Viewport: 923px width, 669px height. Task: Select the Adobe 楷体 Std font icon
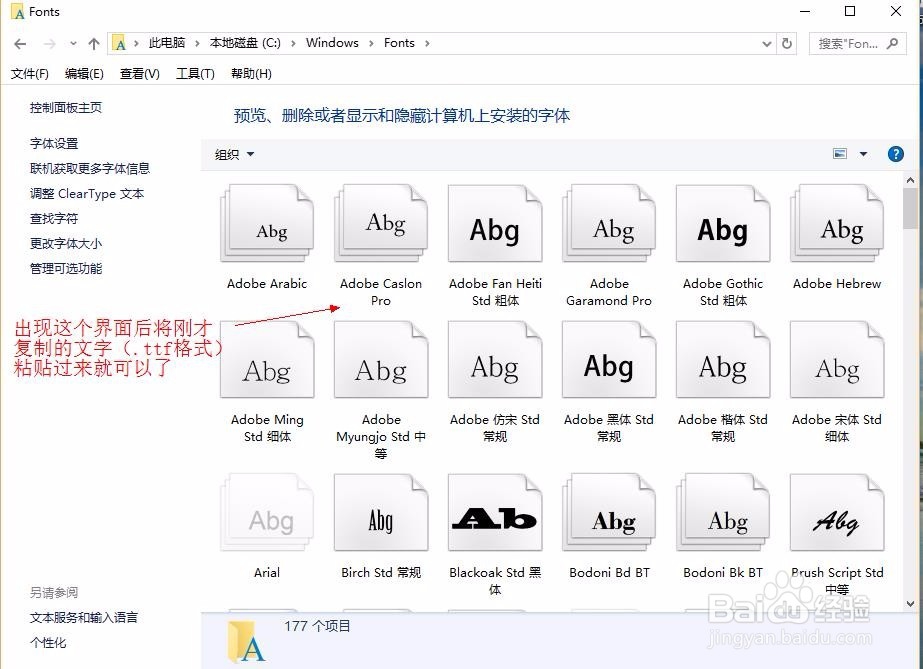pyautogui.click(x=723, y=360)
